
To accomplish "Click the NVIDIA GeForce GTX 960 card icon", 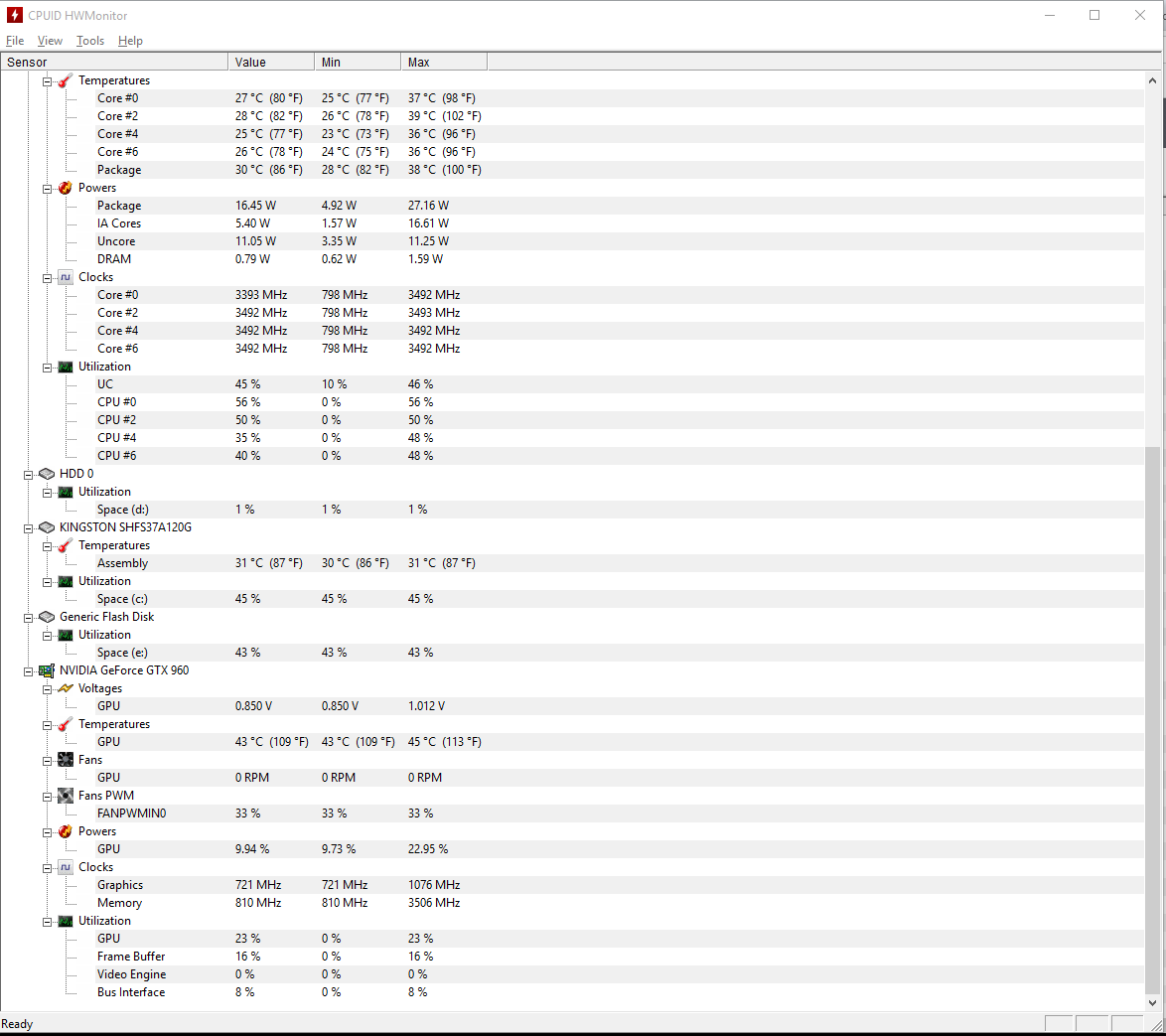I will tap(46, 670).
